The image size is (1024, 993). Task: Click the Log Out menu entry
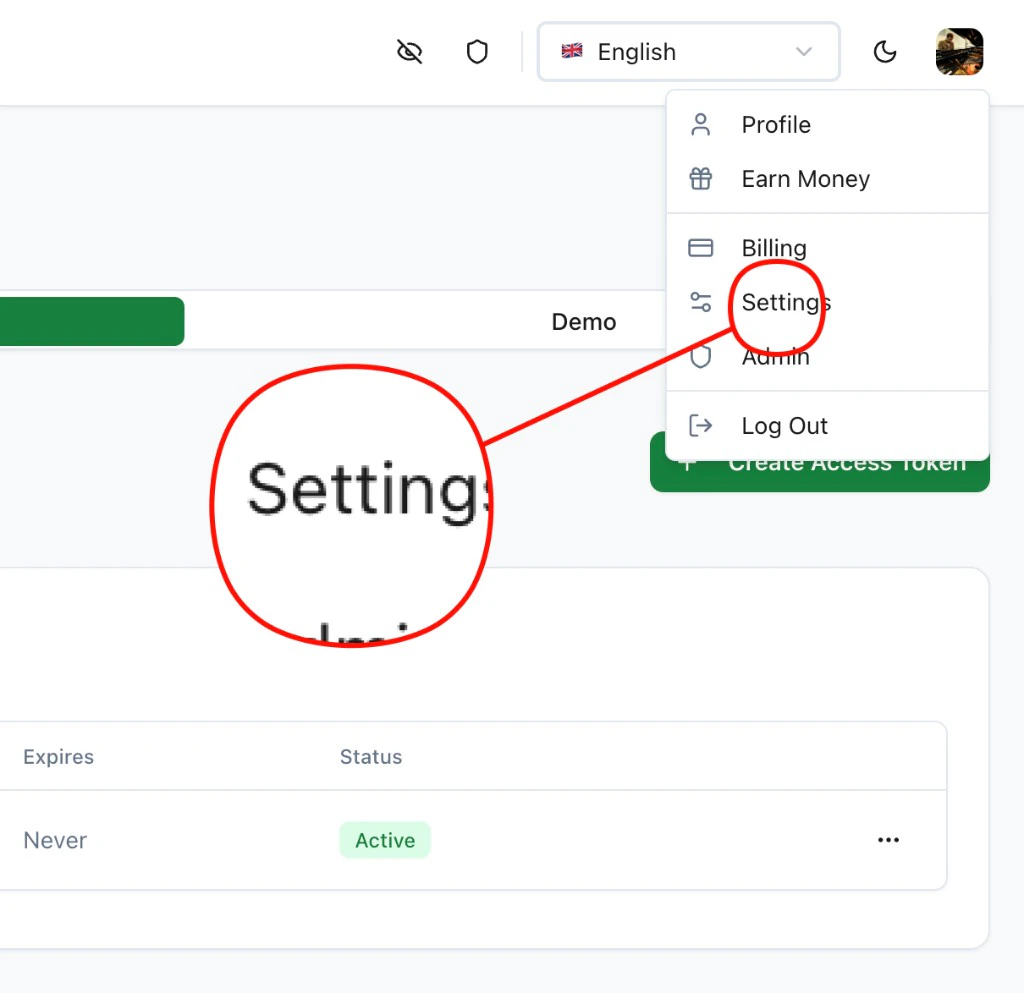point(784,425)
